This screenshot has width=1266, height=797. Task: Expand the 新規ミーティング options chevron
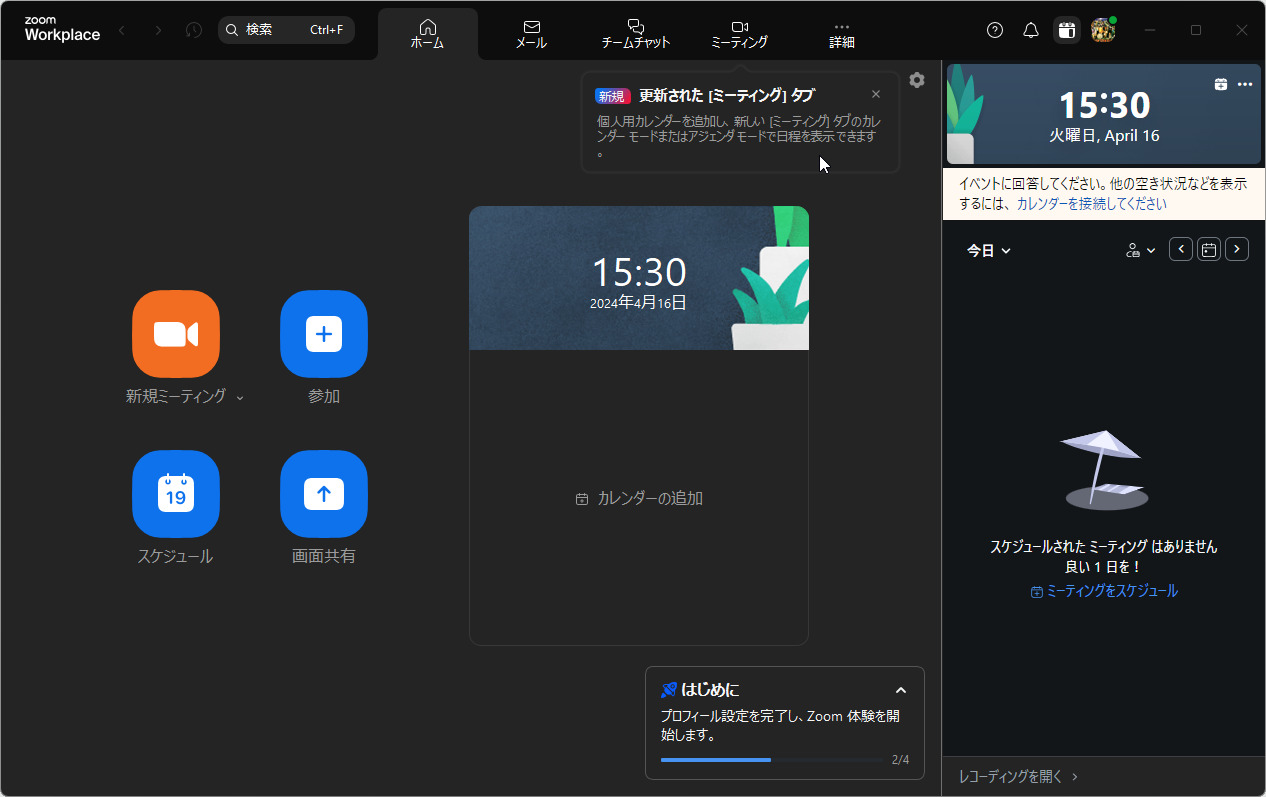tap(240, 397)
